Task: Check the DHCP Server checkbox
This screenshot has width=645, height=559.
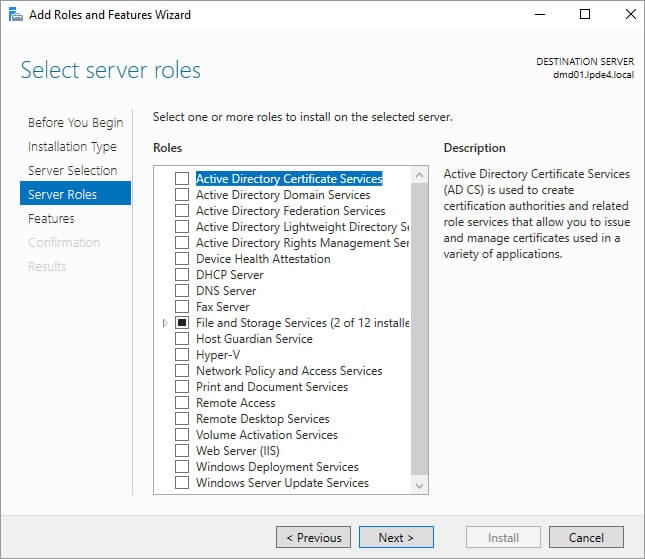Action: pos(182,275)
